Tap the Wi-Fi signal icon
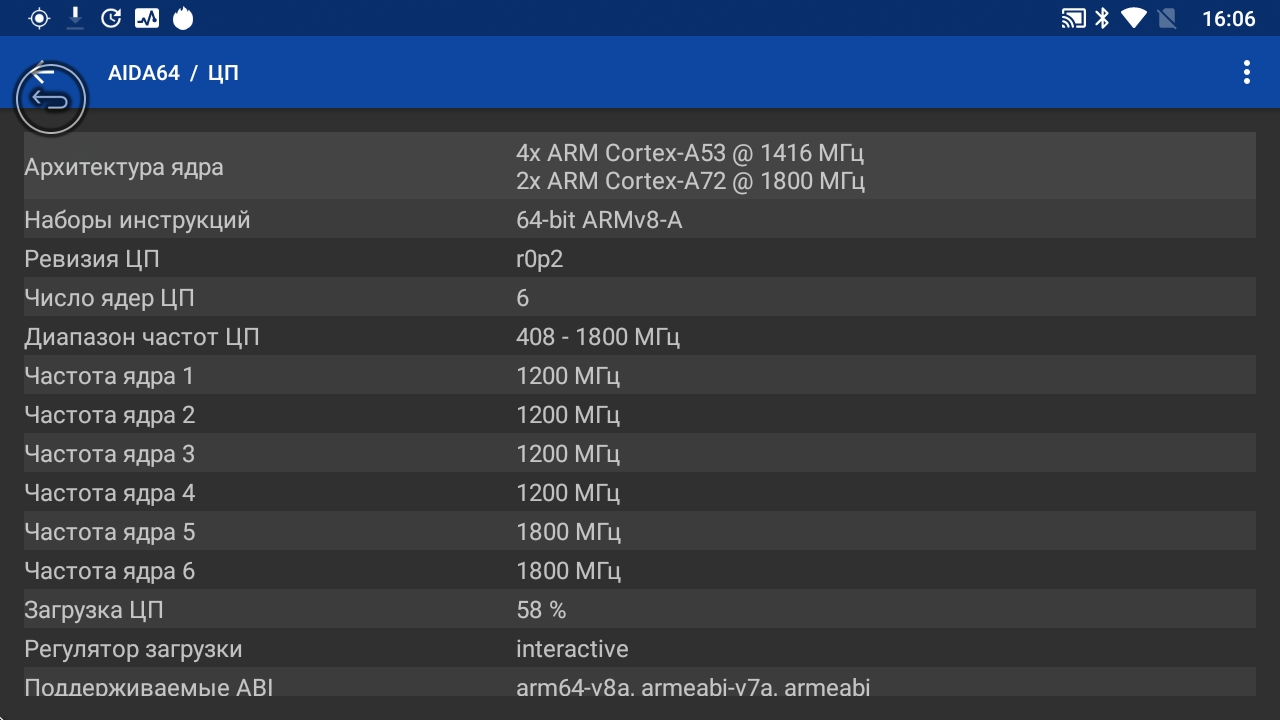This screenshot has height=720, width=1280. [1133, 18]
